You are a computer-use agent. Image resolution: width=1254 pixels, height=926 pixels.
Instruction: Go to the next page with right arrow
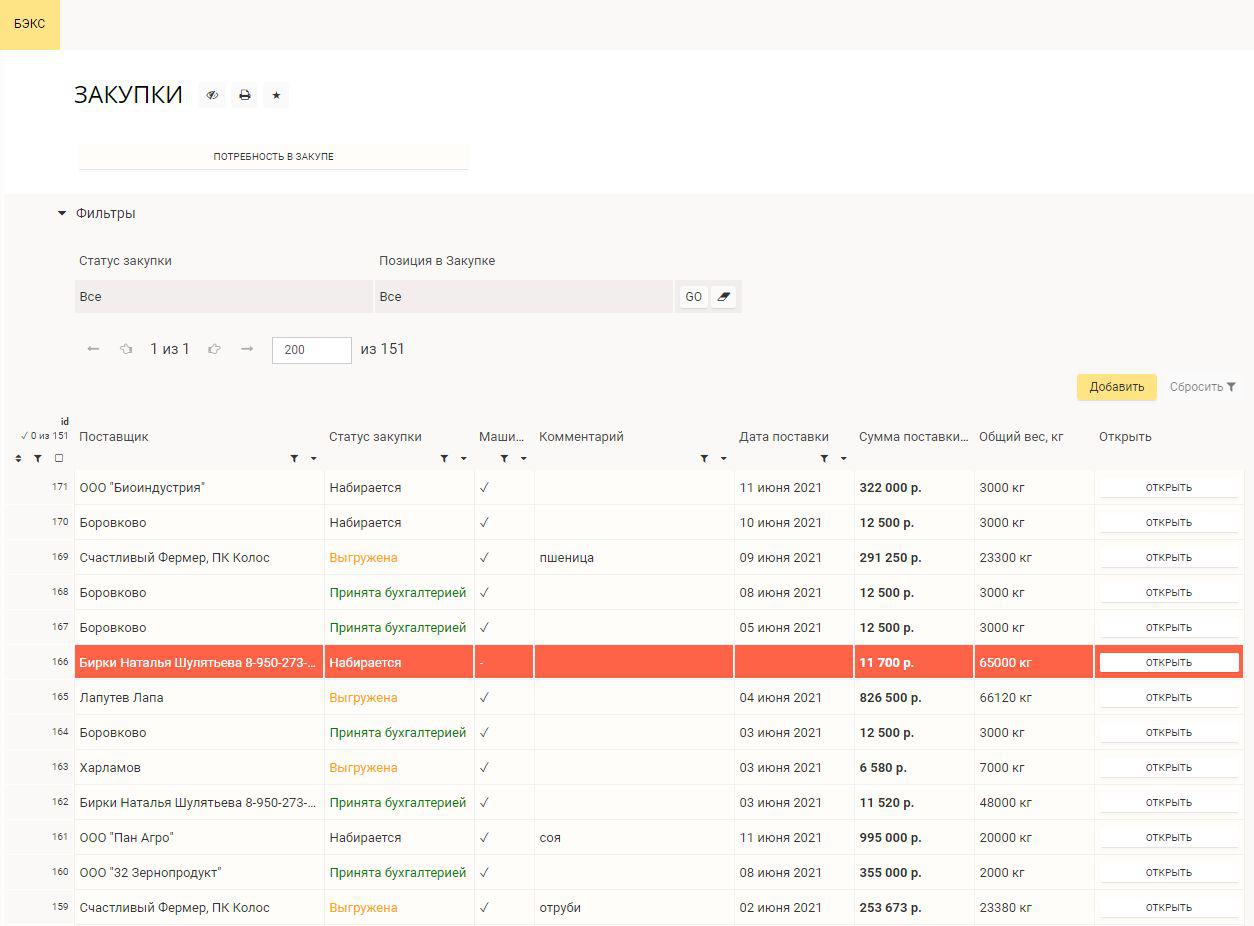click(x=247, y=349)
